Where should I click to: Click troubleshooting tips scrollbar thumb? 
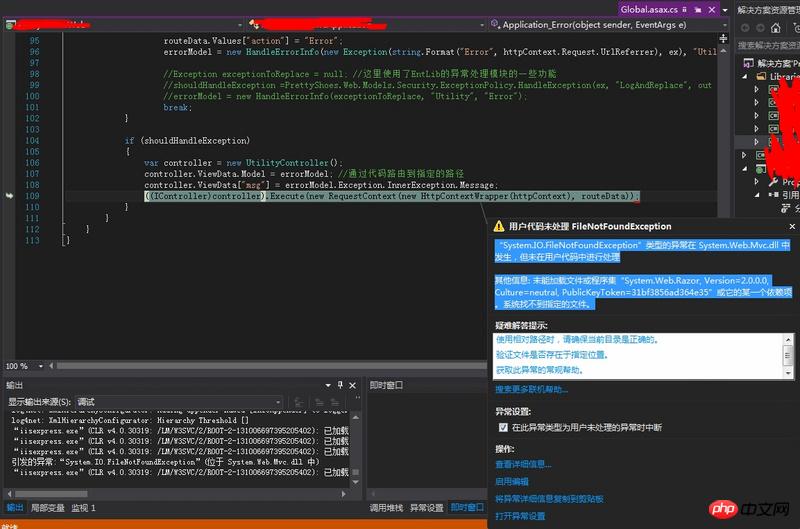788,355
